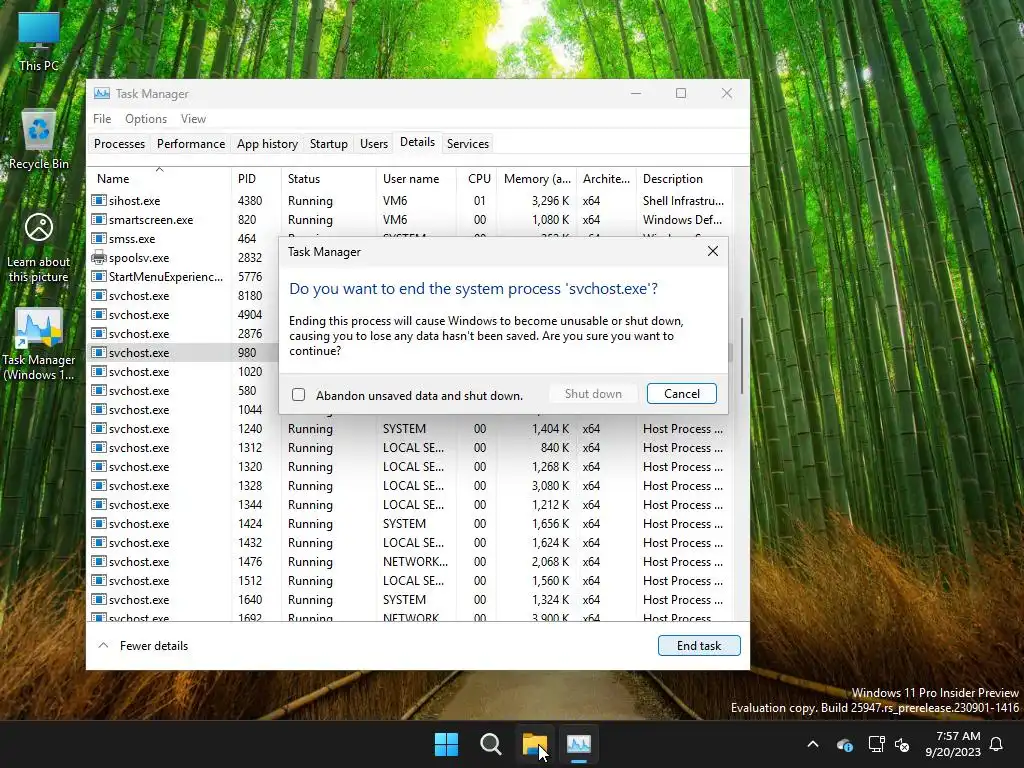Image resolution: width=1024 pixels, height=768 pixels.
Task: Open the File menu
Action: pyautogui.click(x=102, y=119)
